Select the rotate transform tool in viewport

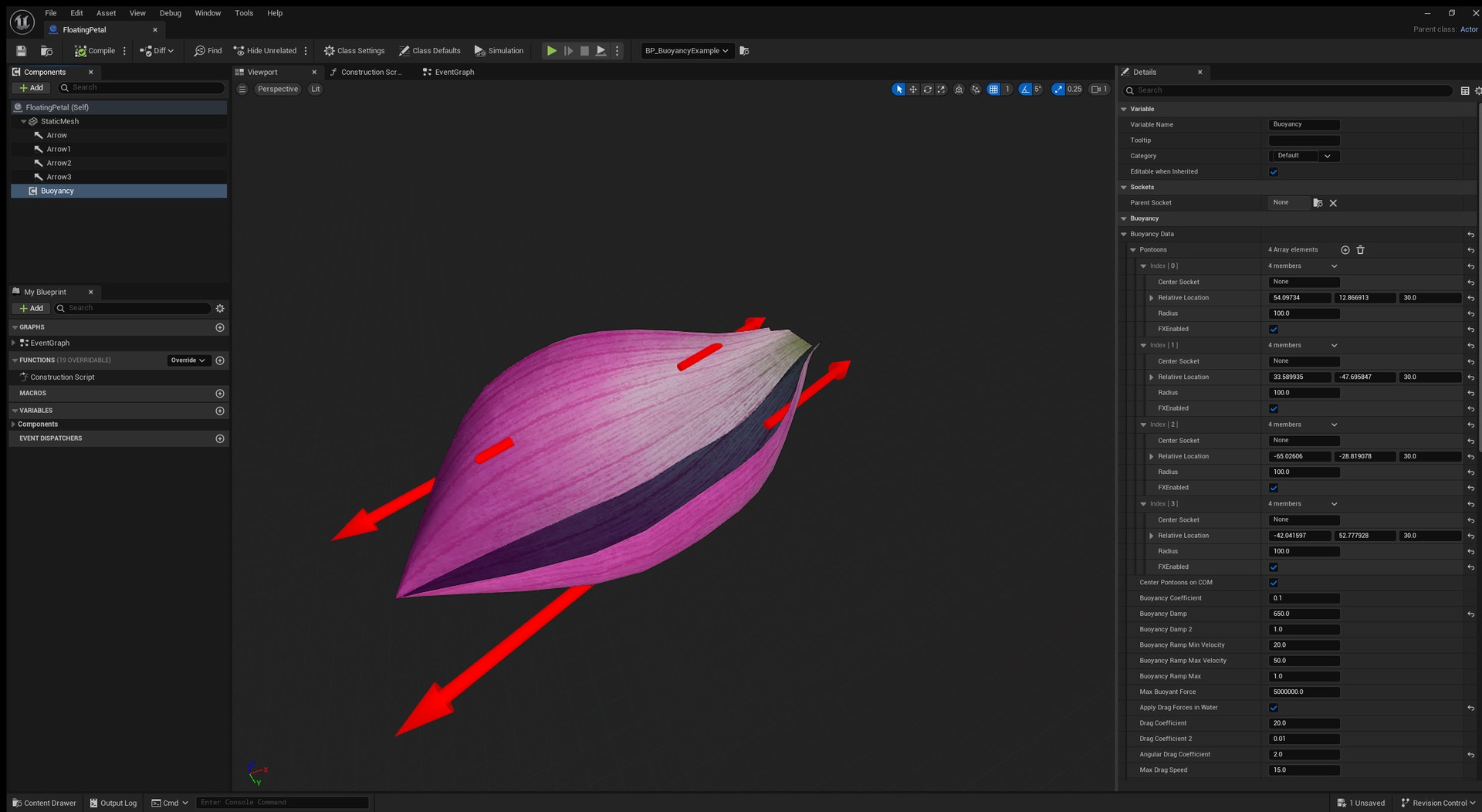[x=927, y=90]
